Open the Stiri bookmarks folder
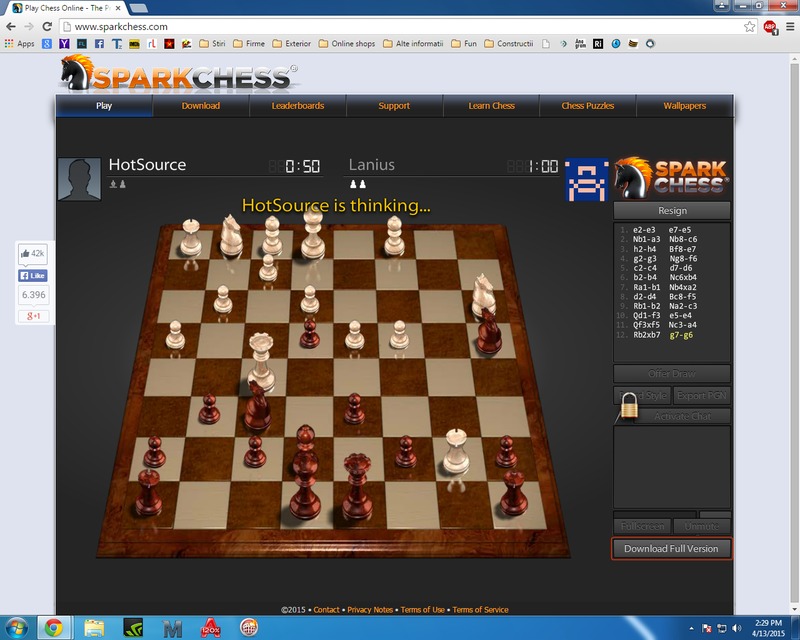The height and width of the screenshot is (640, 800). click(x=212, y=44)
